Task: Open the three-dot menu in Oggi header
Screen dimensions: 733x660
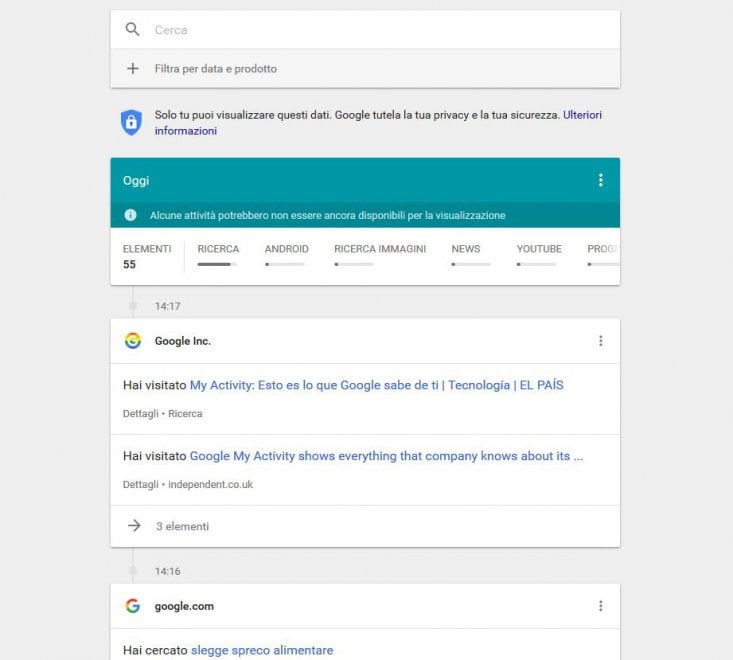Action: click(x=601, y=180)
